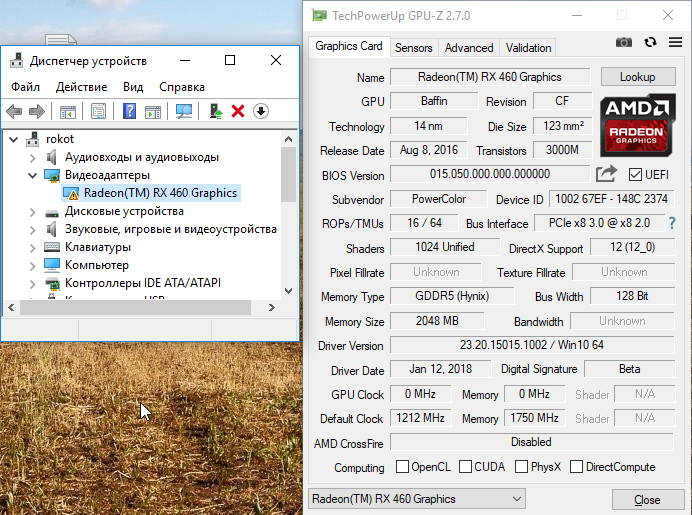Viewport: 692px width, 515px height.
Task: Switch to the Advanced tab
Action: 469,48
